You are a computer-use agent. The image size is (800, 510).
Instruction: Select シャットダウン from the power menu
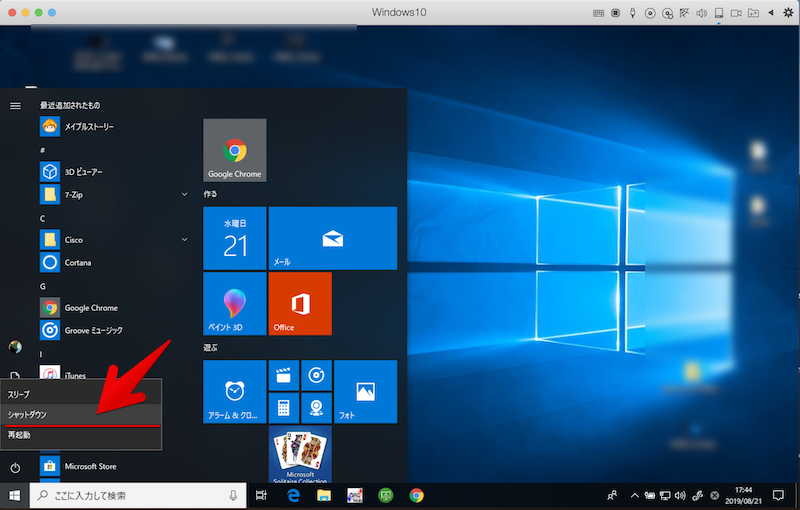28,414
